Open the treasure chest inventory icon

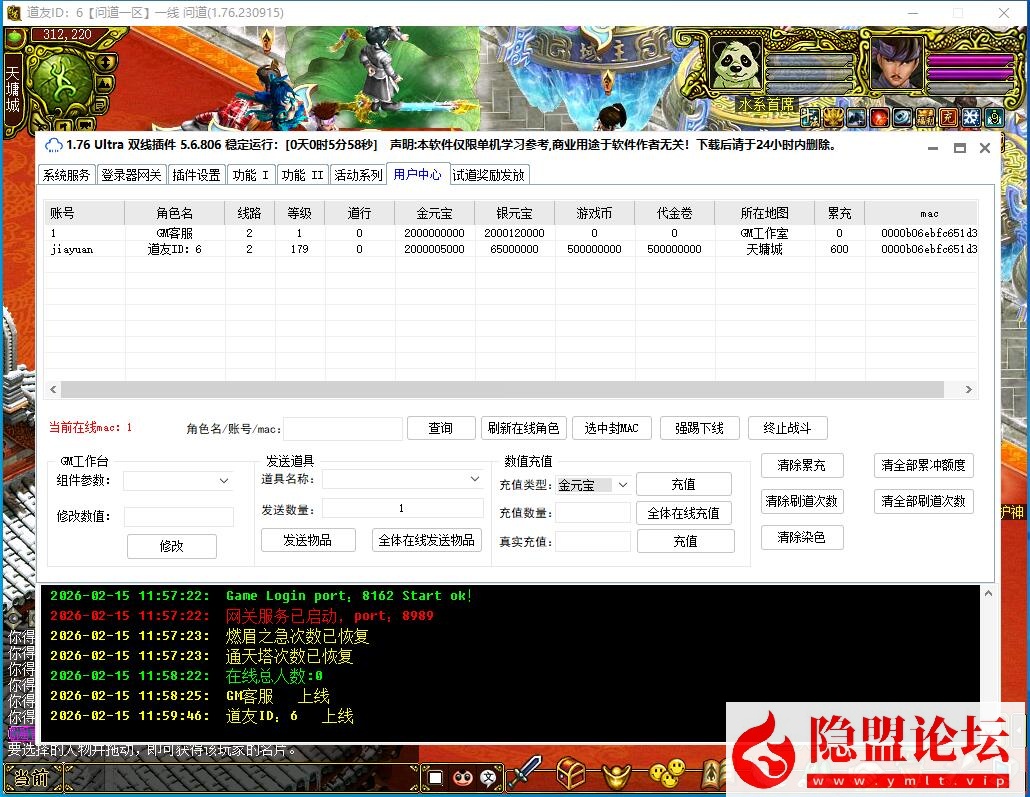pos(572,773)
